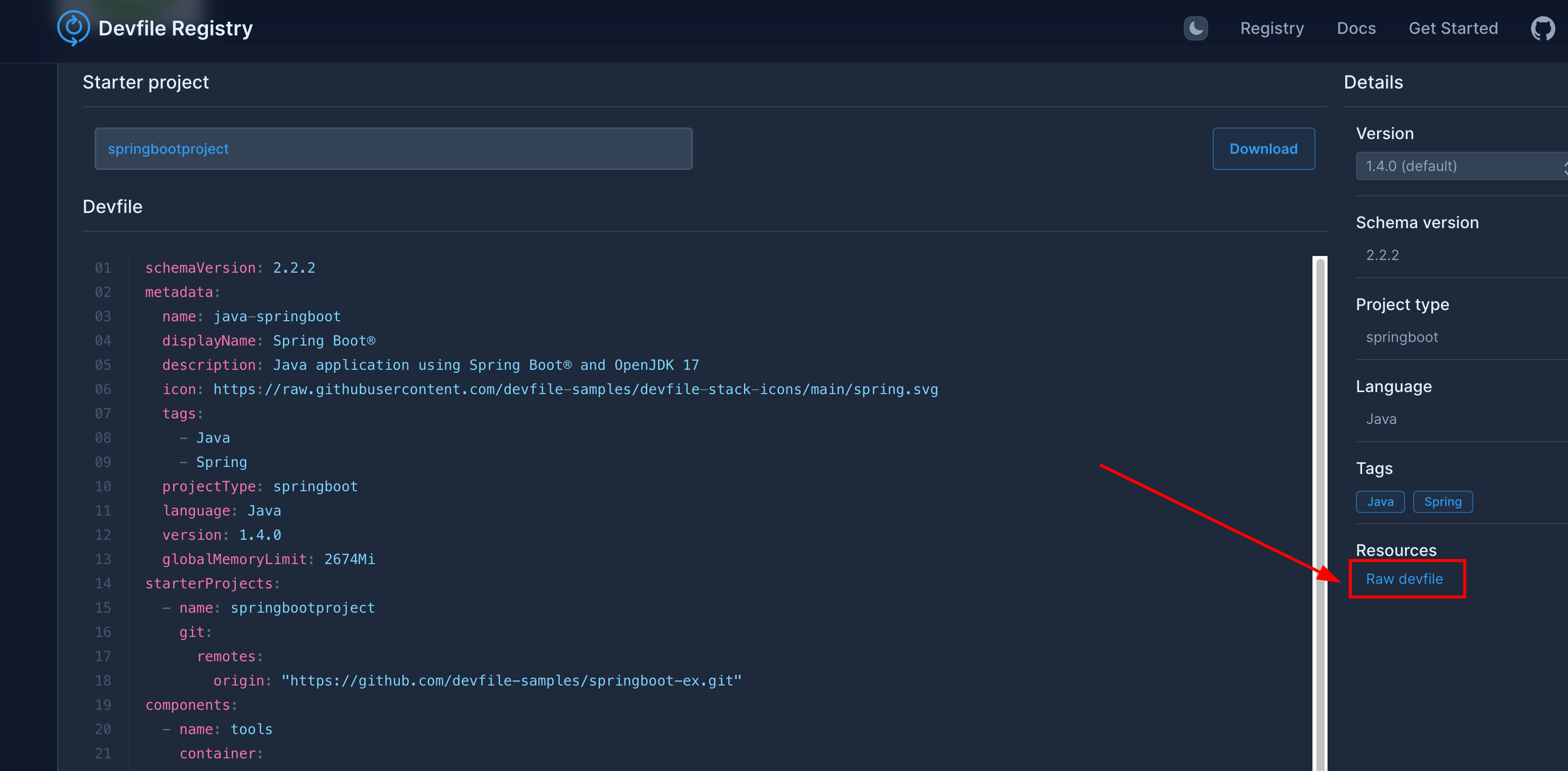Click the version: 1.4.0 code line
1568x771 pixels.
pos(222,535)
